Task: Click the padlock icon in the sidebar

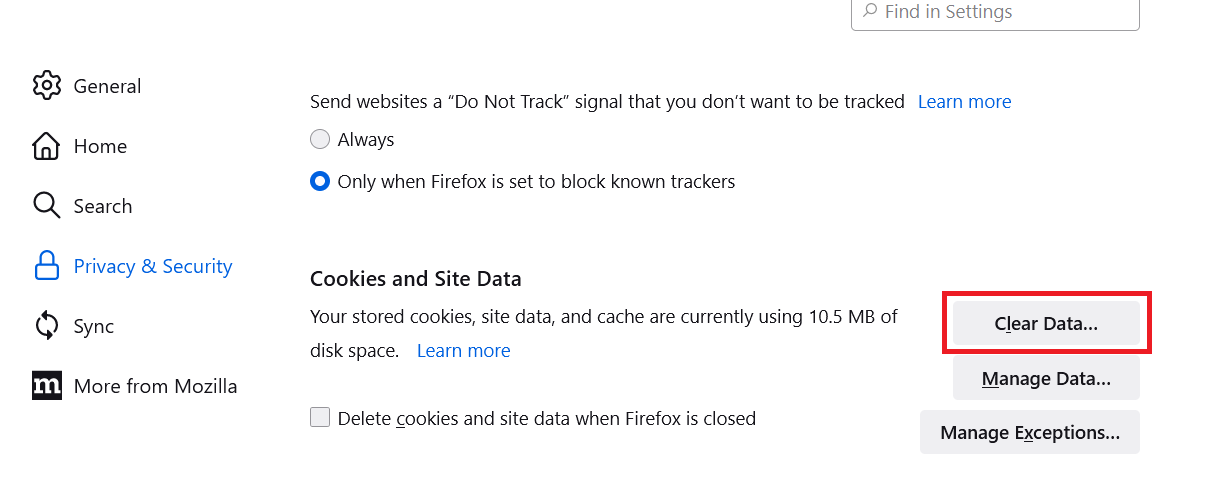Action: click(x=47, y=266)
